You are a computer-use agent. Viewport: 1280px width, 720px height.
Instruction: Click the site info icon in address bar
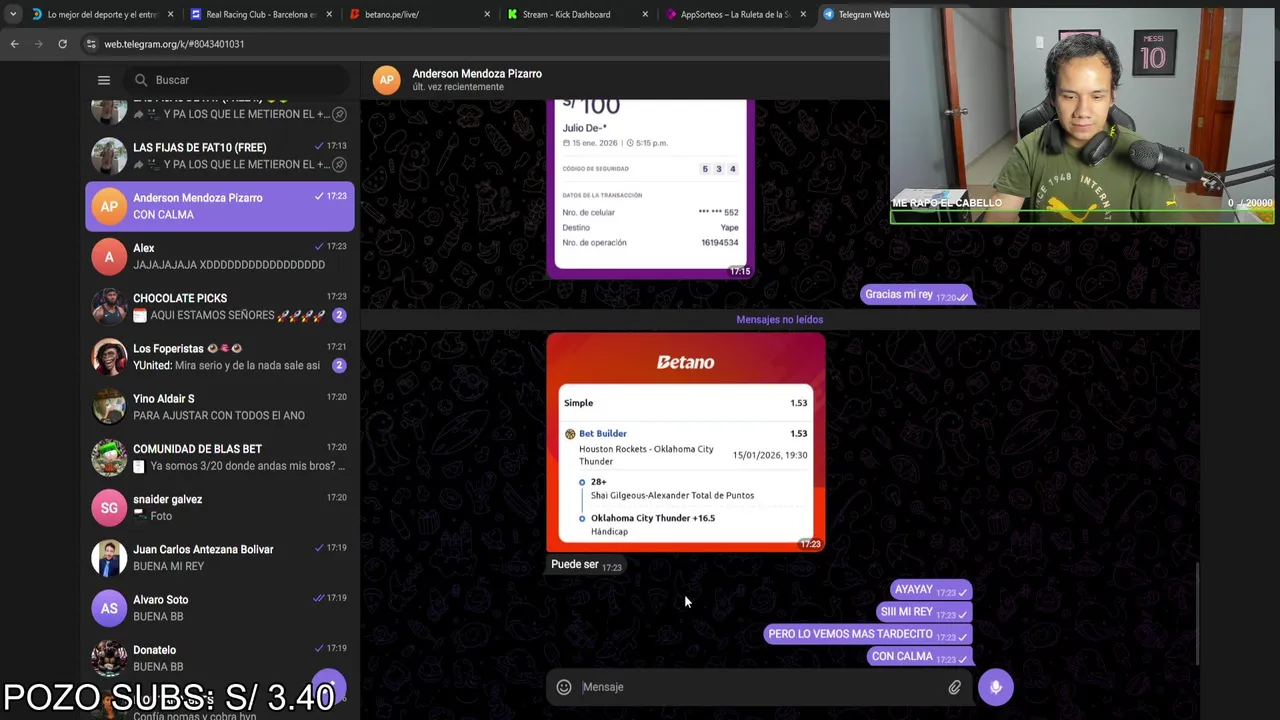point(91,44)
